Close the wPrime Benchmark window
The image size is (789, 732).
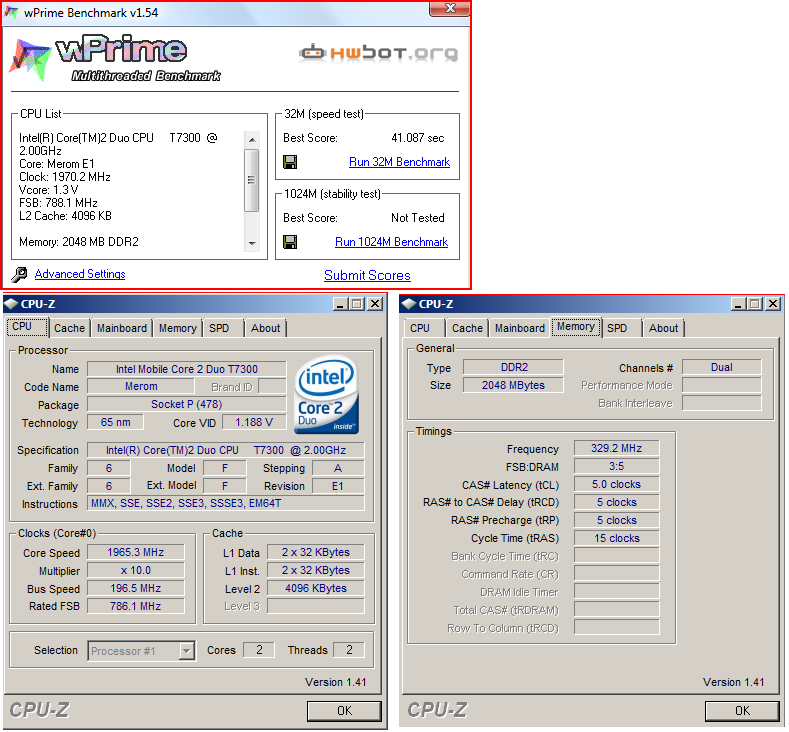pos(449,9)
